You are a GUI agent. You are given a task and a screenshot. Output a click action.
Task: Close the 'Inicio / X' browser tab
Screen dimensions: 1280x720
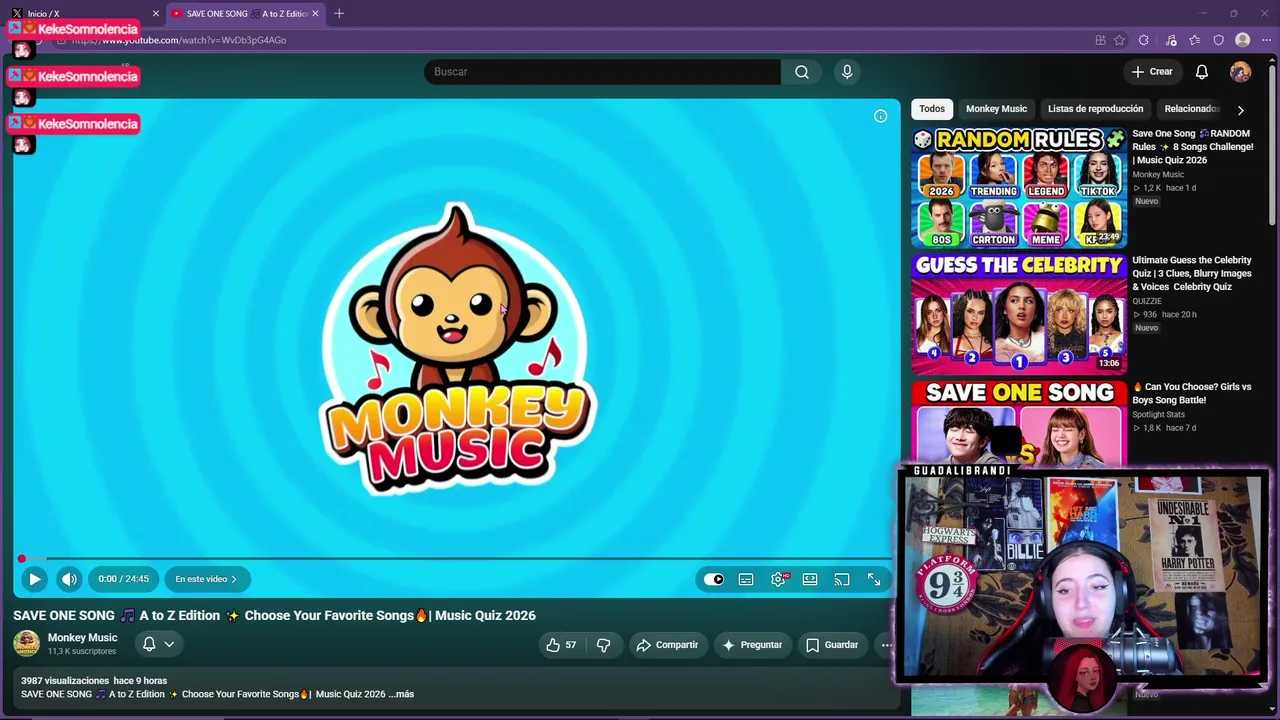(155, 14)
